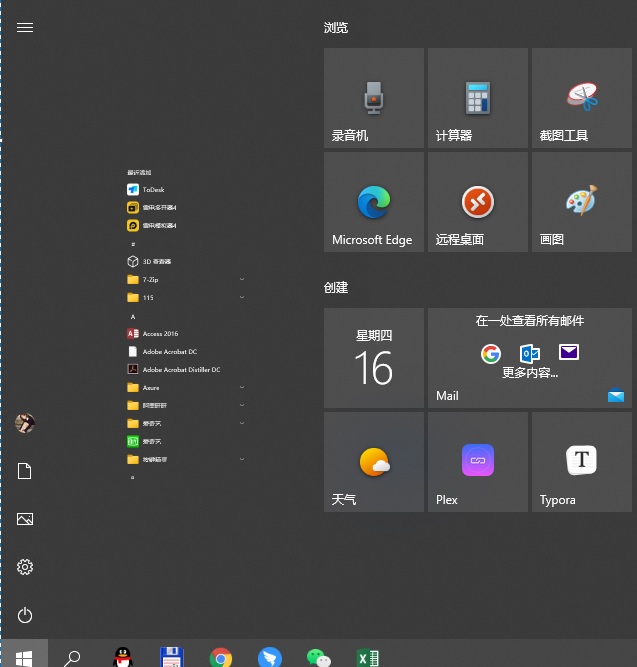Open the 天气 weather tile
Viewport: 637px width, 667px height.
[x=374, y=462]
